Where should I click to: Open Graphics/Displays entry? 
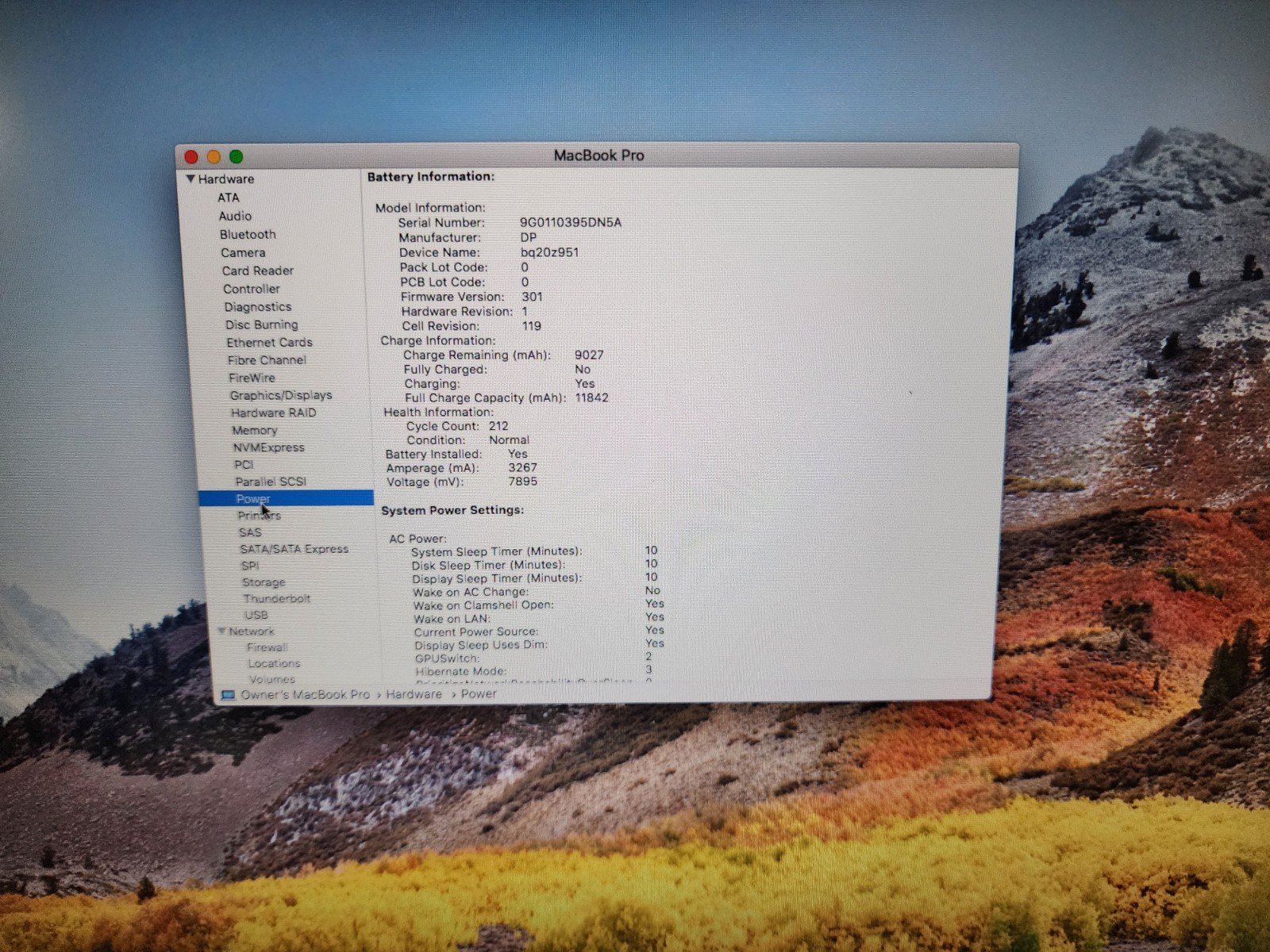coord(281,395)
